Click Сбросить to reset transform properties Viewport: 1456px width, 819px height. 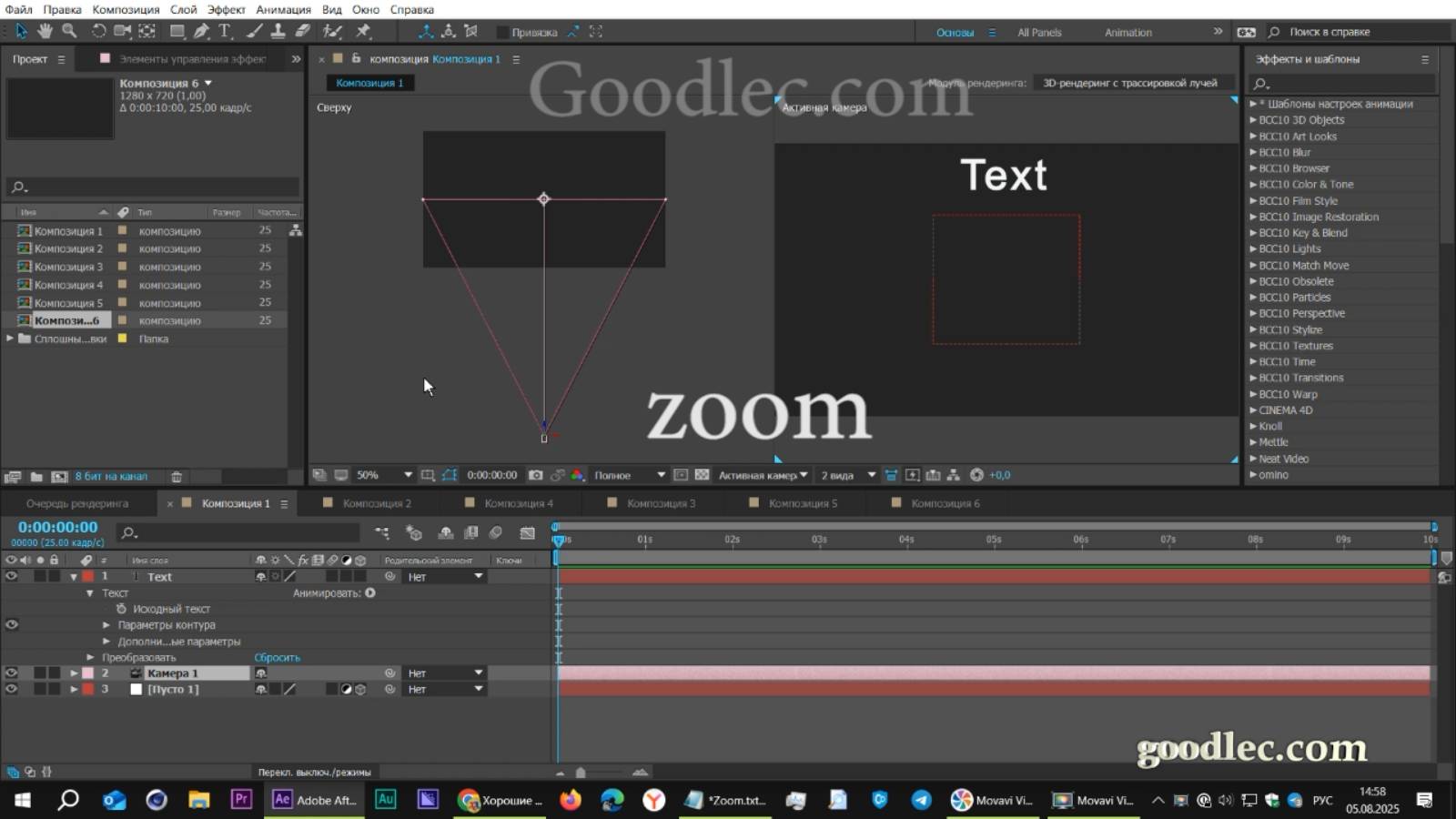[x=278, y=657]
